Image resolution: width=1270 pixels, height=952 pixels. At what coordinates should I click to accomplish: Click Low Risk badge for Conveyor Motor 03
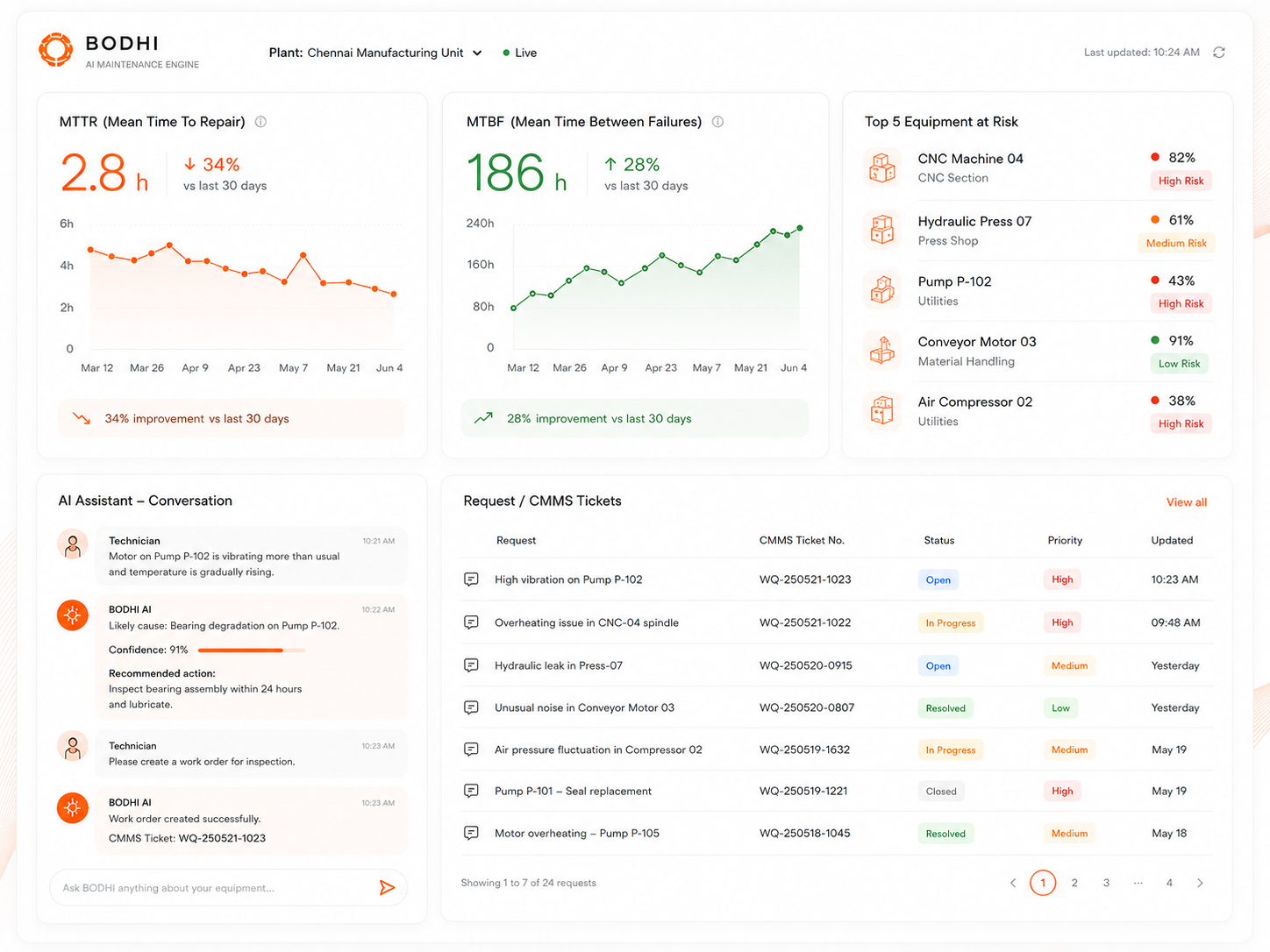(x=1180, y=364)
